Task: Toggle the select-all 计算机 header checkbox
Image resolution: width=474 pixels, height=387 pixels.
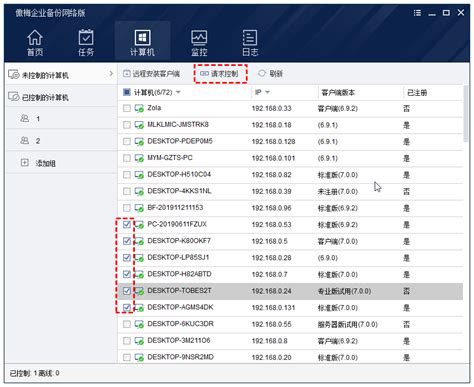Action: click(x=127, y=92)
